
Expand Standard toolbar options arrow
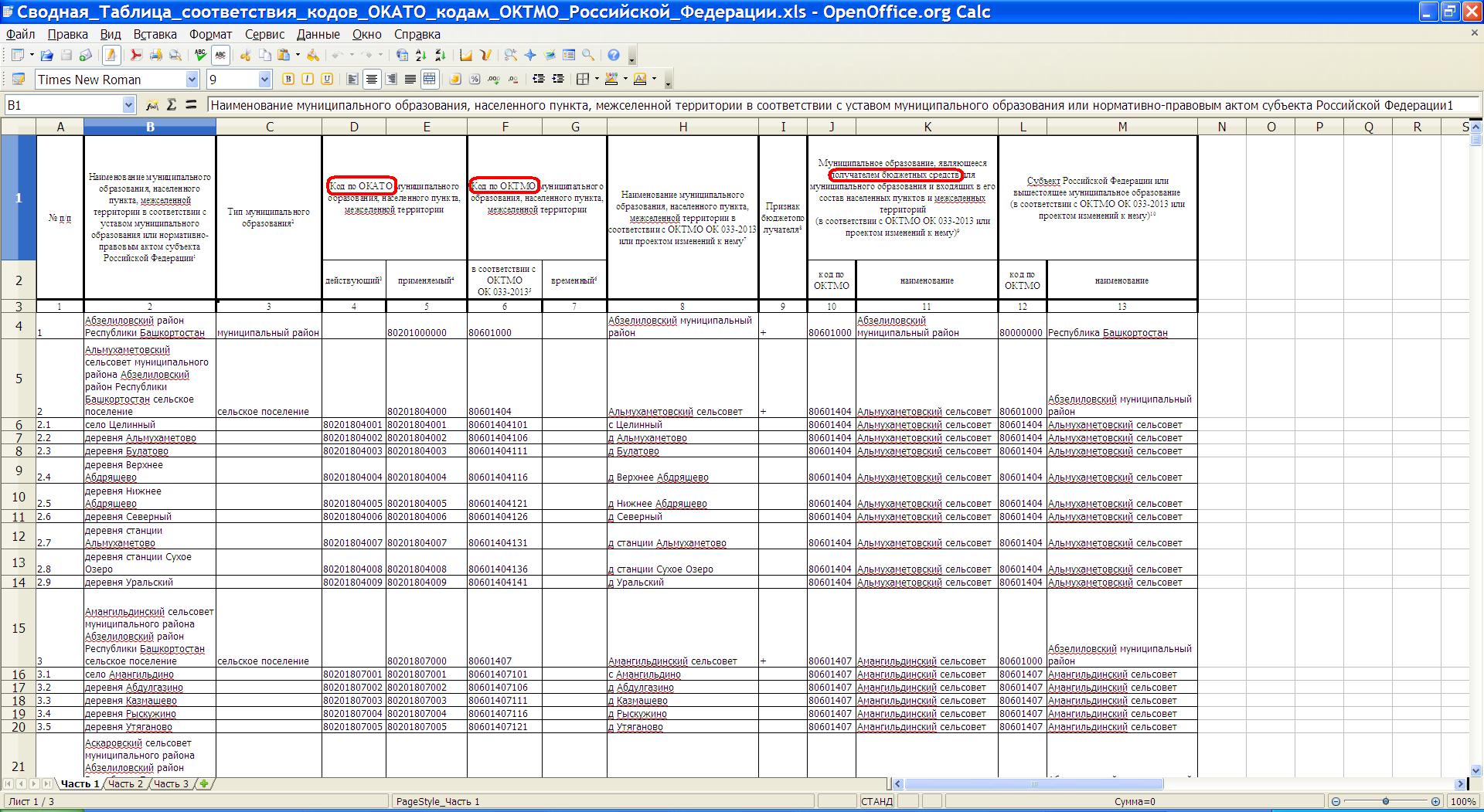(631, 59)
